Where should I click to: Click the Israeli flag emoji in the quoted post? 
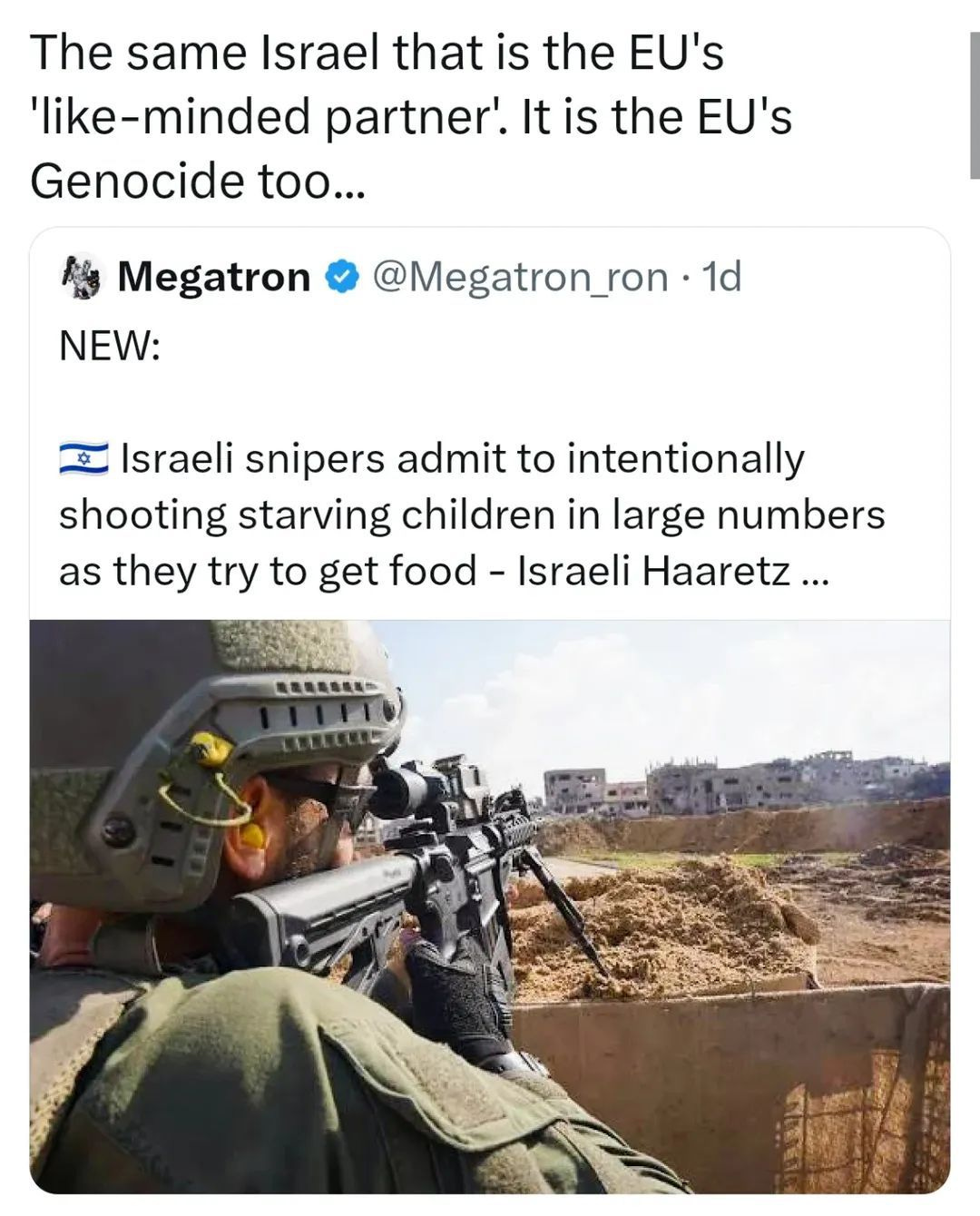(x=83, y=459)
